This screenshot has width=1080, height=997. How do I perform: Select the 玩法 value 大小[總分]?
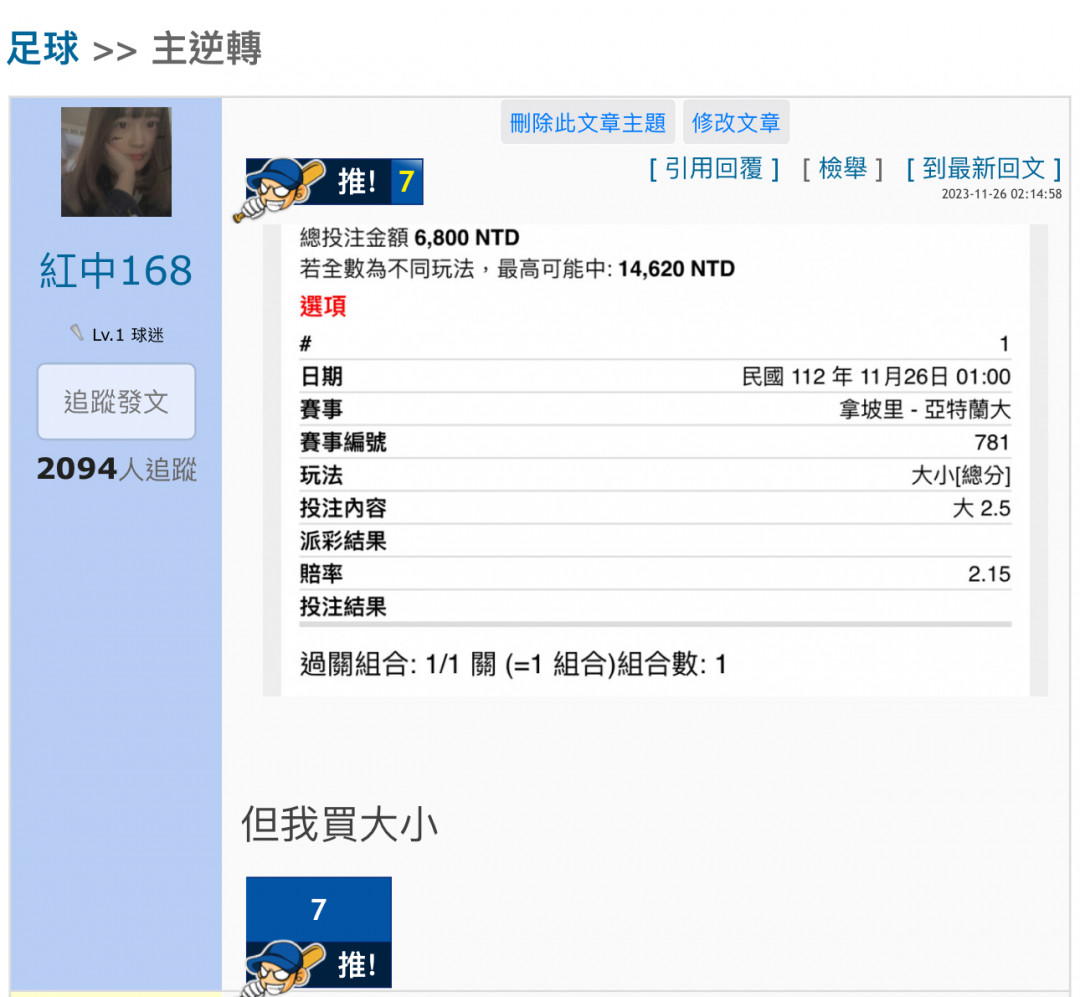coord(961,475)
